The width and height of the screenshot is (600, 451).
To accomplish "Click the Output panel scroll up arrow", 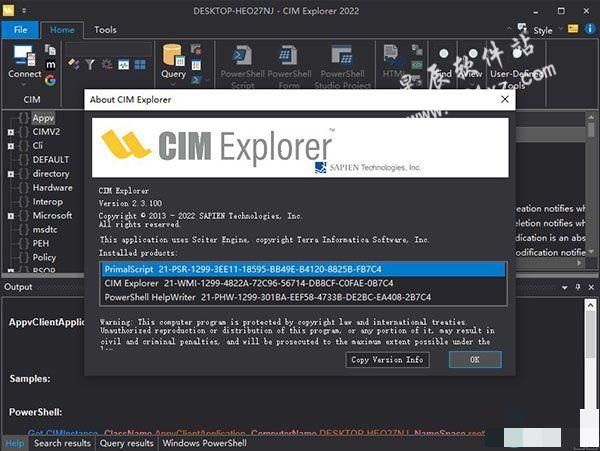I will pyautogui.click(x=590, y=305).
